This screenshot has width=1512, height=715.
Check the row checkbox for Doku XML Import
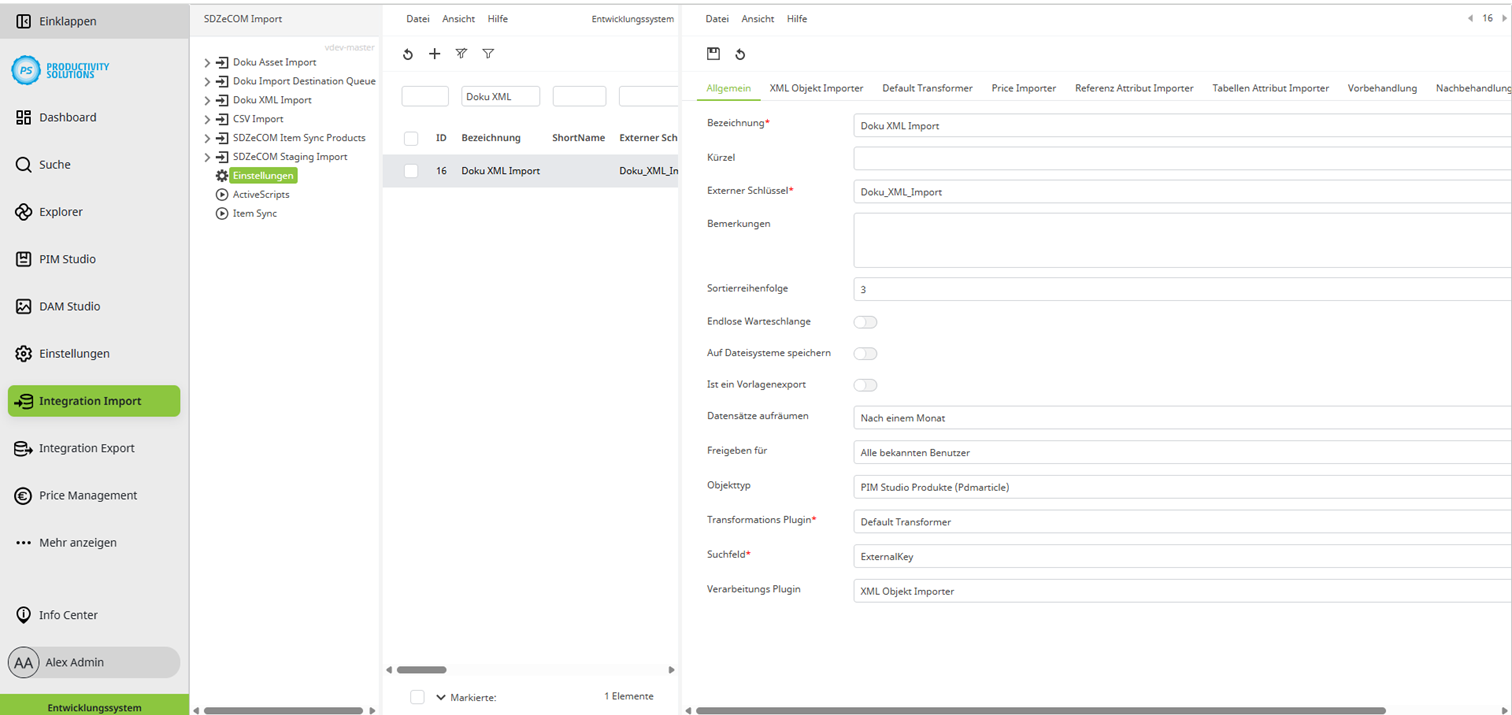coord(410,170)
